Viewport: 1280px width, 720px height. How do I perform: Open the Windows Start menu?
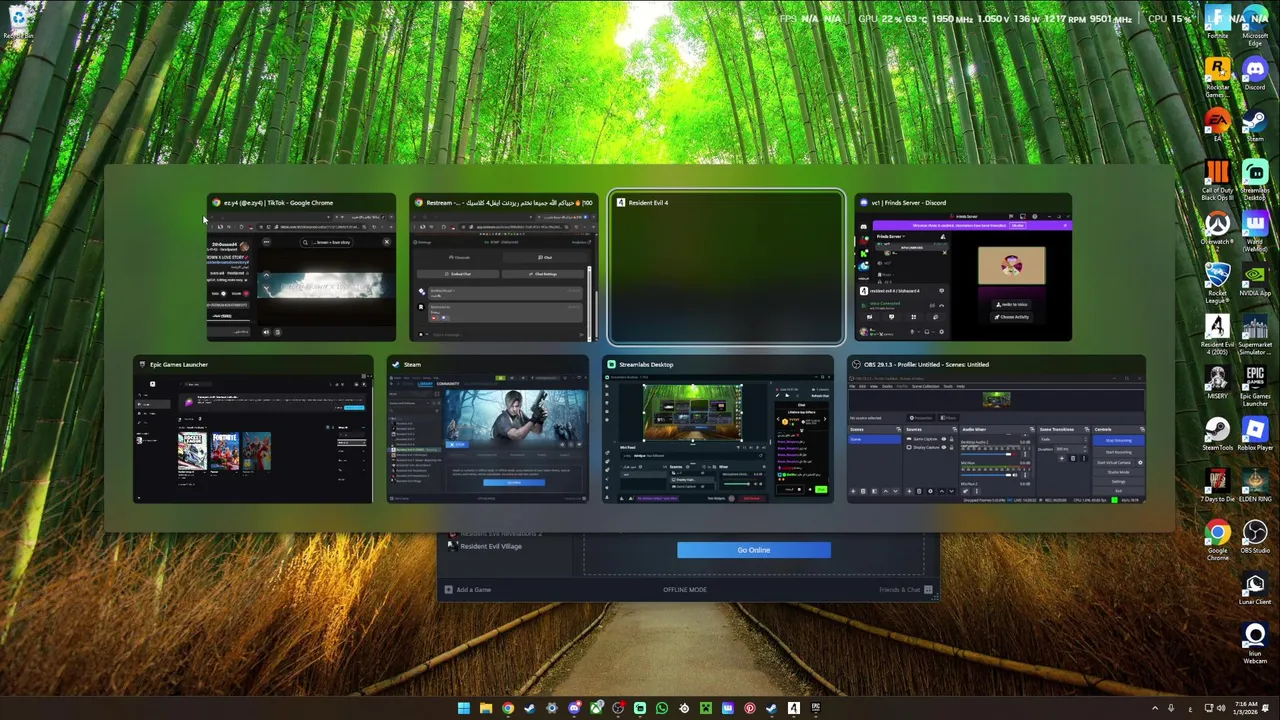464,708
